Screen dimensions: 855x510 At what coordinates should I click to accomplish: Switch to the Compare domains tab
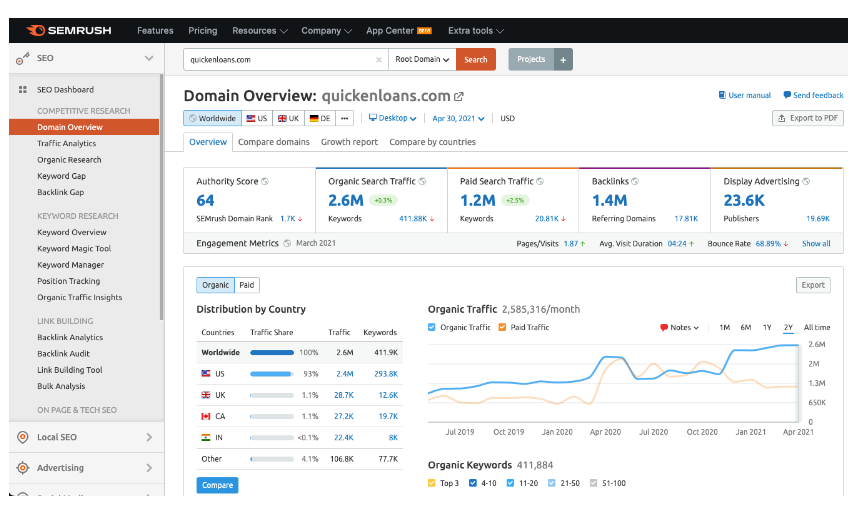[x=274, y=142]
